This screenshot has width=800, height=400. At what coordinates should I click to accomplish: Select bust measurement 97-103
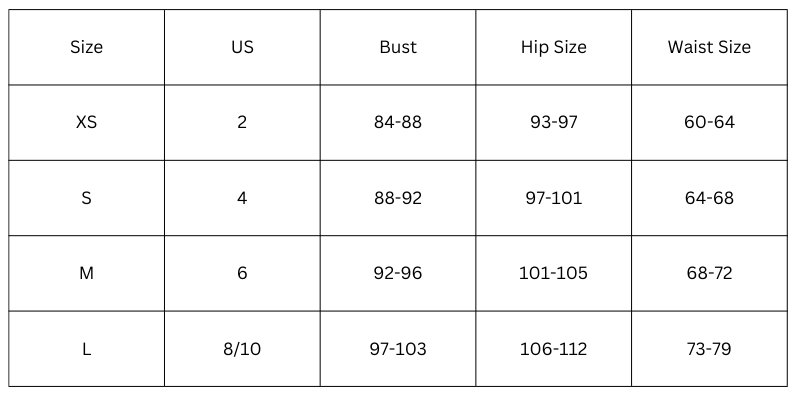pos(398,349)
